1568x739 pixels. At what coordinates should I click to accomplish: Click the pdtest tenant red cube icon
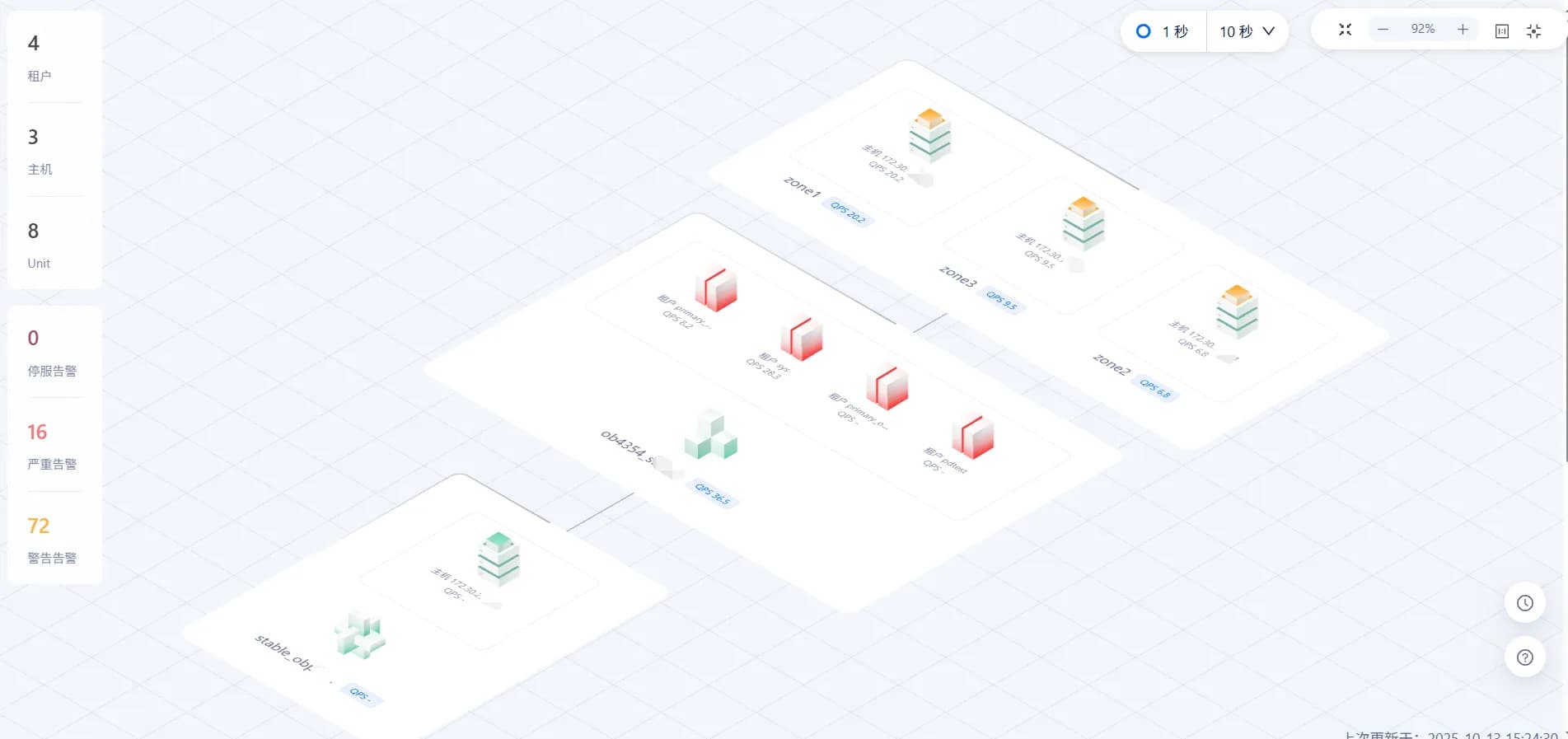[973, 436]
